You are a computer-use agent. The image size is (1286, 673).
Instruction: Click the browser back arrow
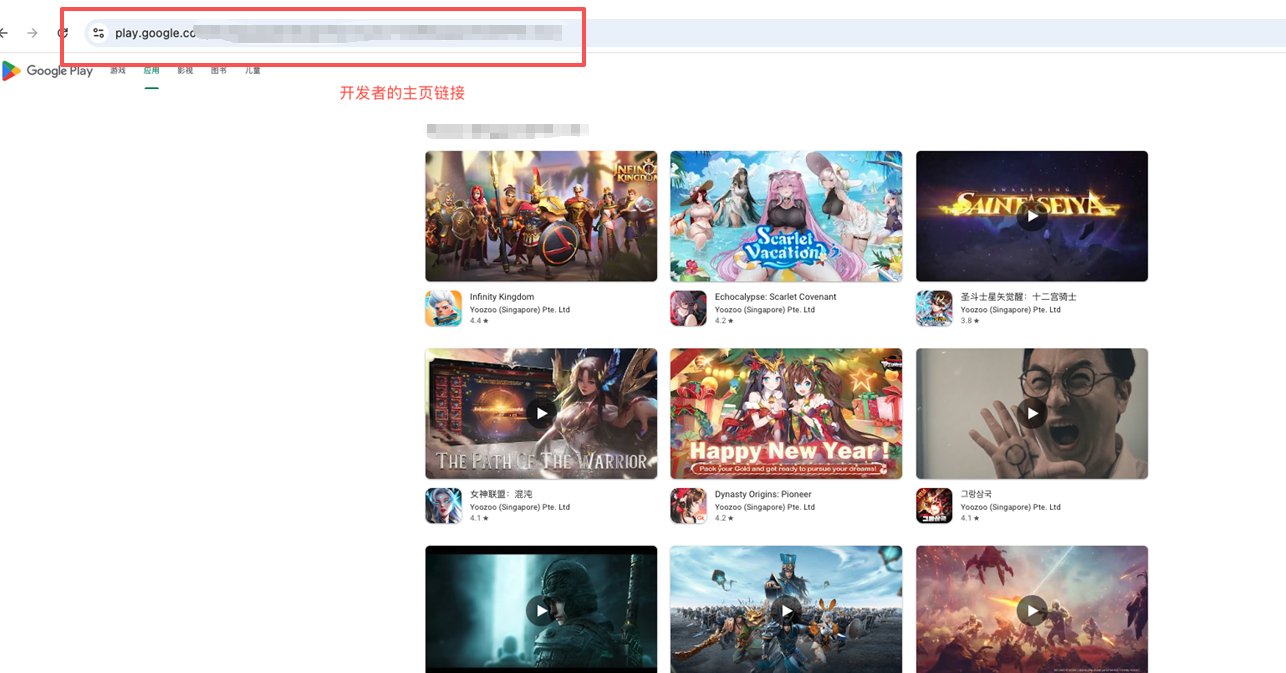5,33
